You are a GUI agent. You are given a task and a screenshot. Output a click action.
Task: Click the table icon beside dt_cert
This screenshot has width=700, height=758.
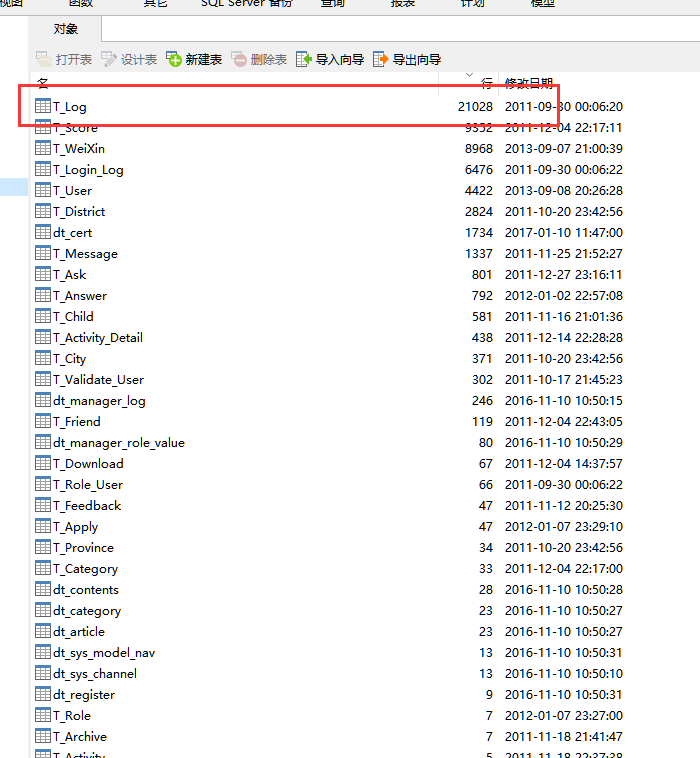pos(43,232)
